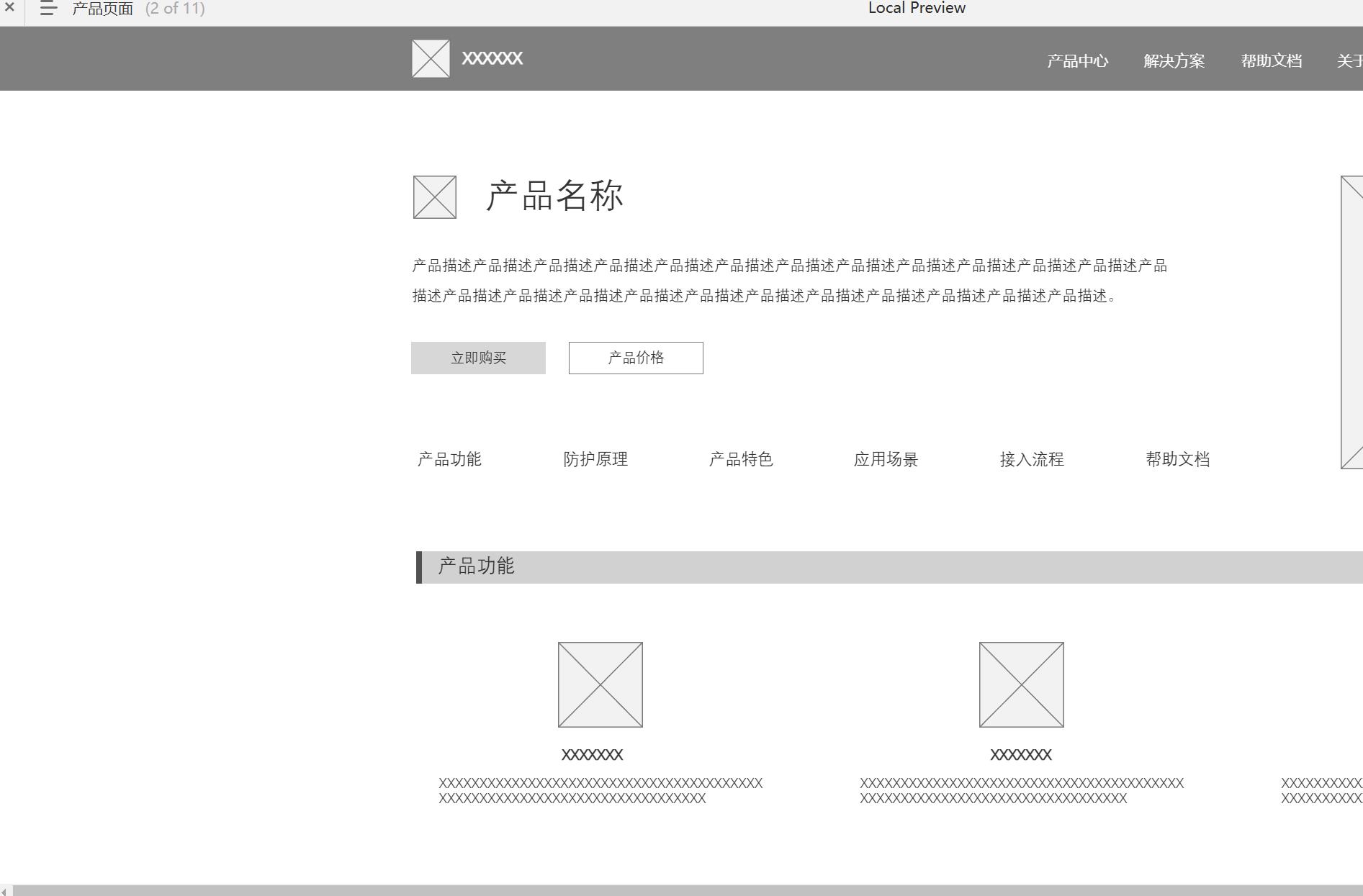Click the product icon placeholder beside 产品名称
The width and height of the screenshot is (1363, 896).
[x=435, y=196]
